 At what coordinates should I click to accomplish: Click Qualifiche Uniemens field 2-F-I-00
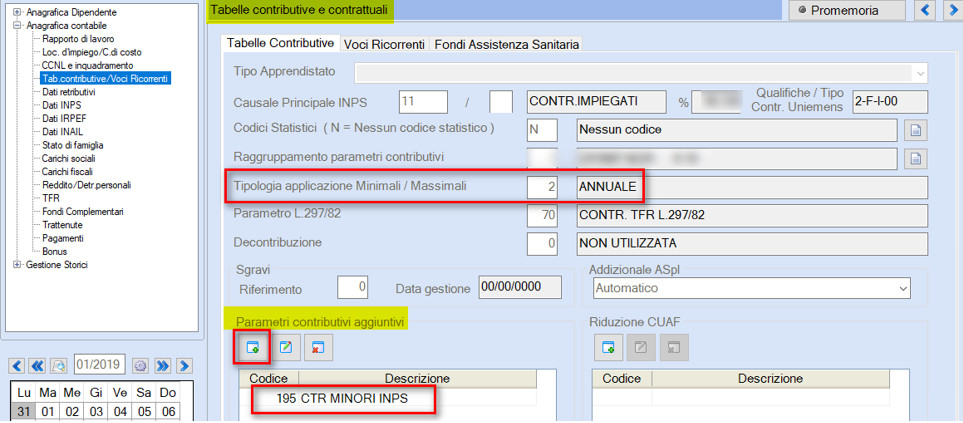coord(890,101)
